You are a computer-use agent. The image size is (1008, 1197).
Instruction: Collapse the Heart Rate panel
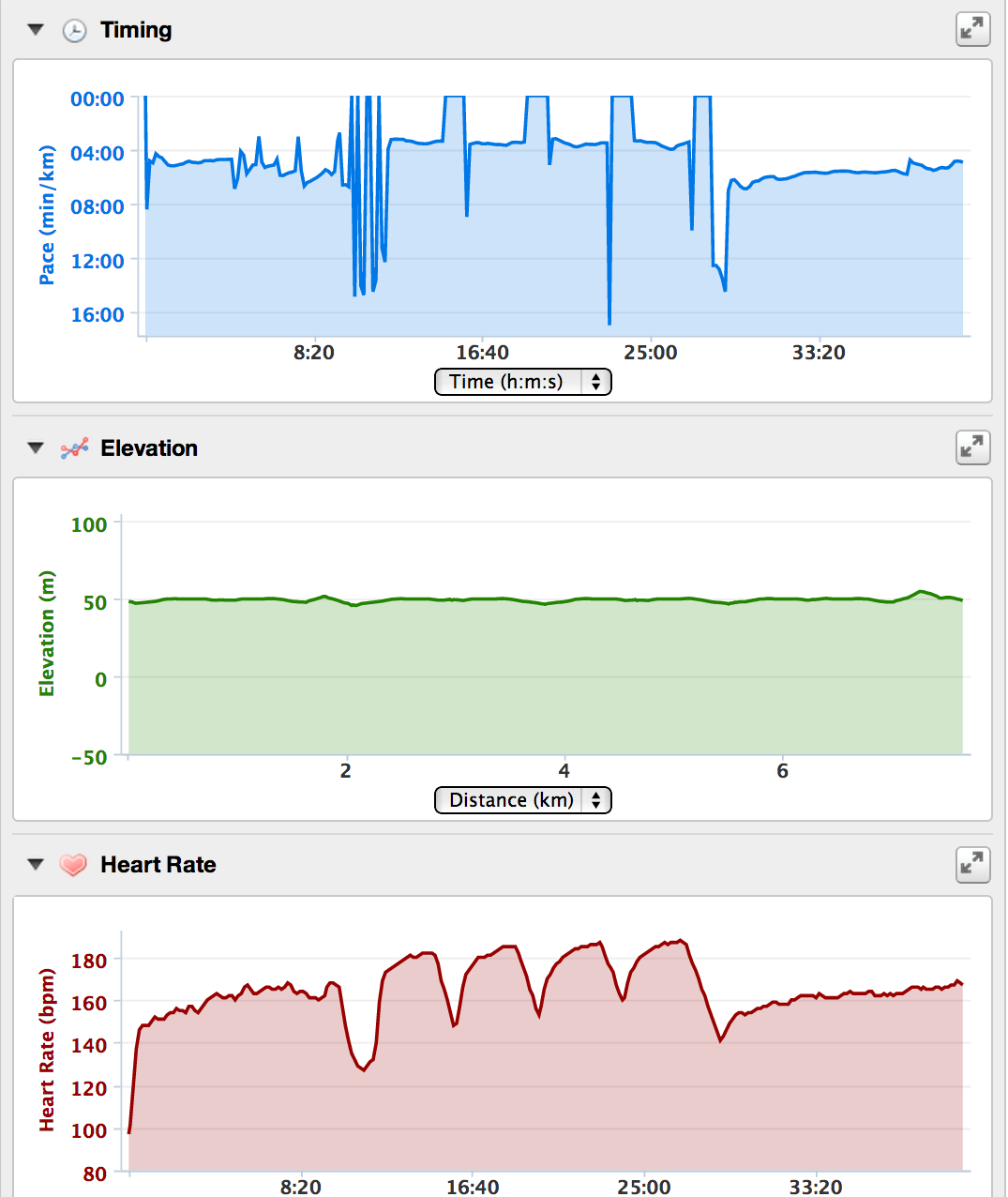click(x=35, y=864)
